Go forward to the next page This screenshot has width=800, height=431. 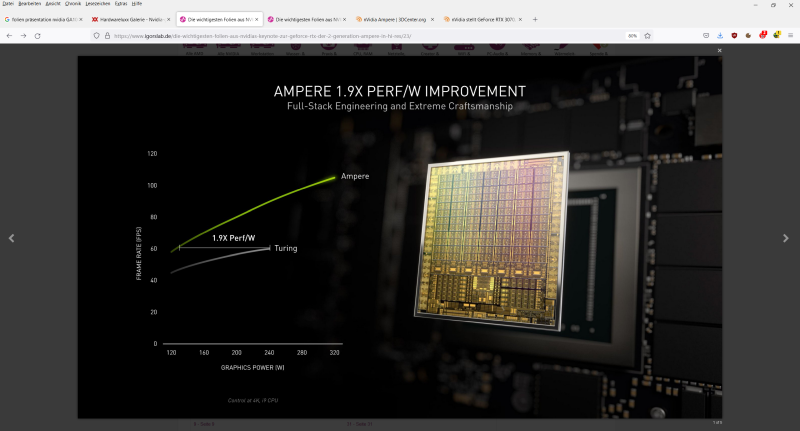tap(23, 36)
